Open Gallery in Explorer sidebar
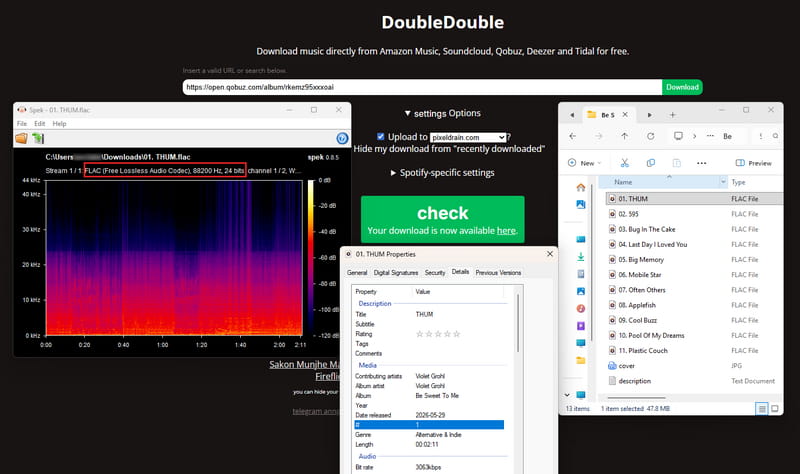800x474 pixels. pos(581,205)
